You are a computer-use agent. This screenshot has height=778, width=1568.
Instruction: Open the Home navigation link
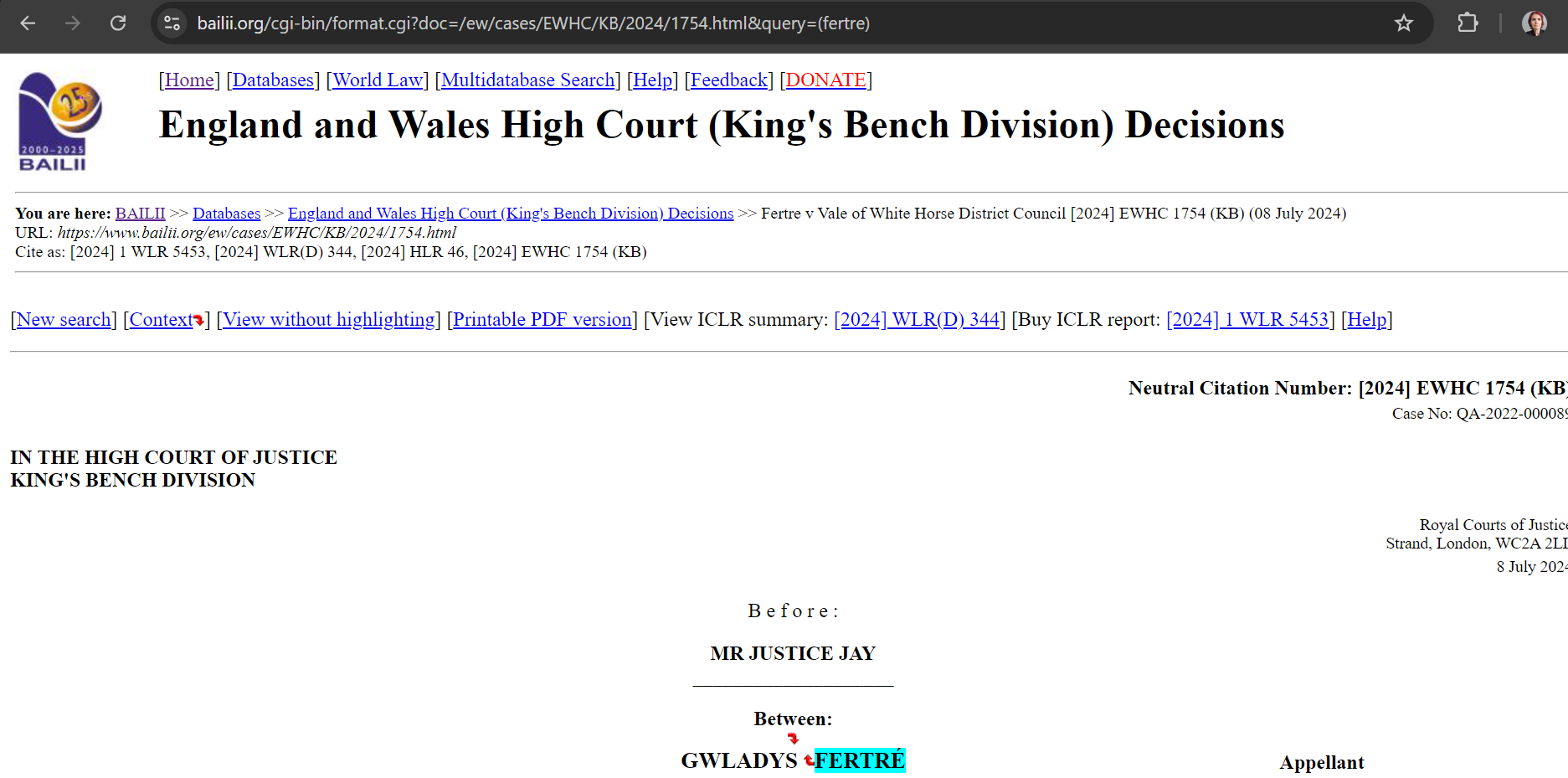(x=189, y=80)
